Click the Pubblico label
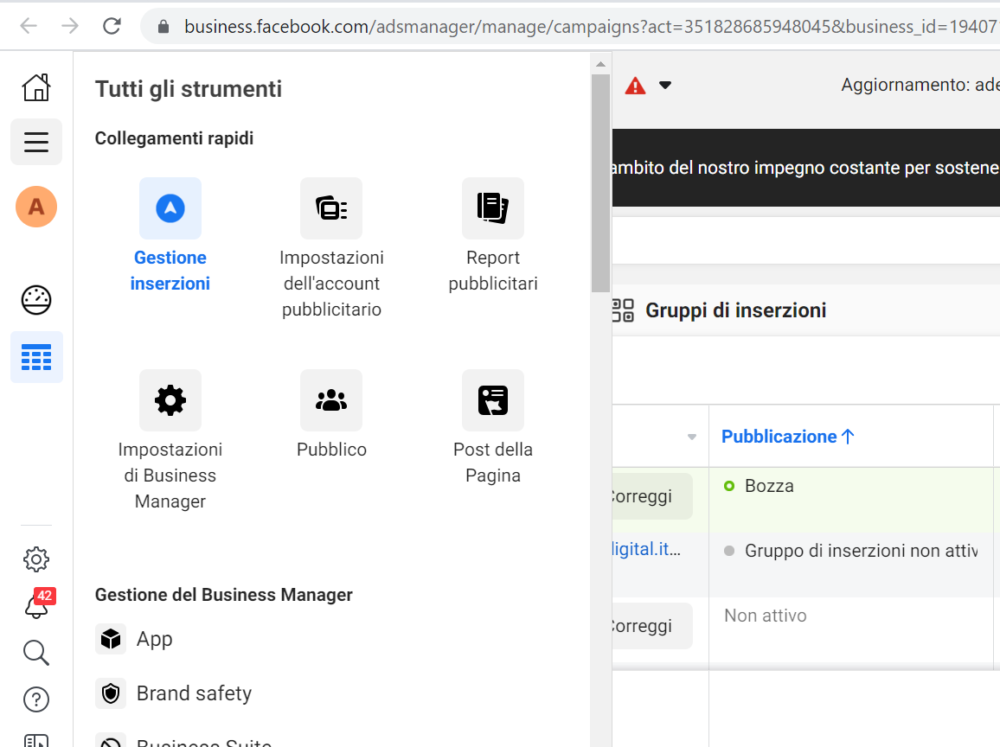This screenshot has width=1000, height=747. [x=332, y=450]
